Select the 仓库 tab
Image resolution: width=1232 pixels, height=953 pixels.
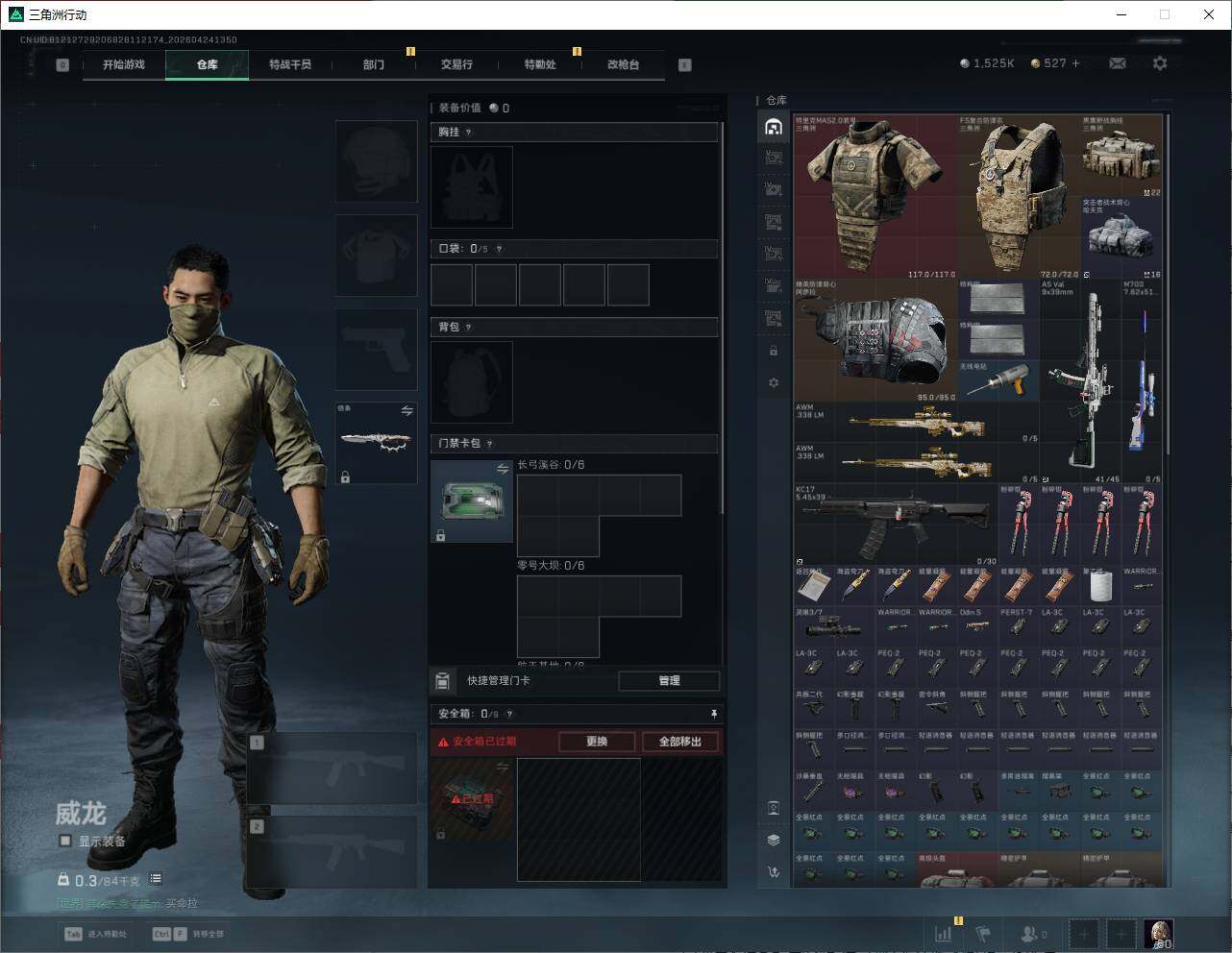[x=208, y=64]
